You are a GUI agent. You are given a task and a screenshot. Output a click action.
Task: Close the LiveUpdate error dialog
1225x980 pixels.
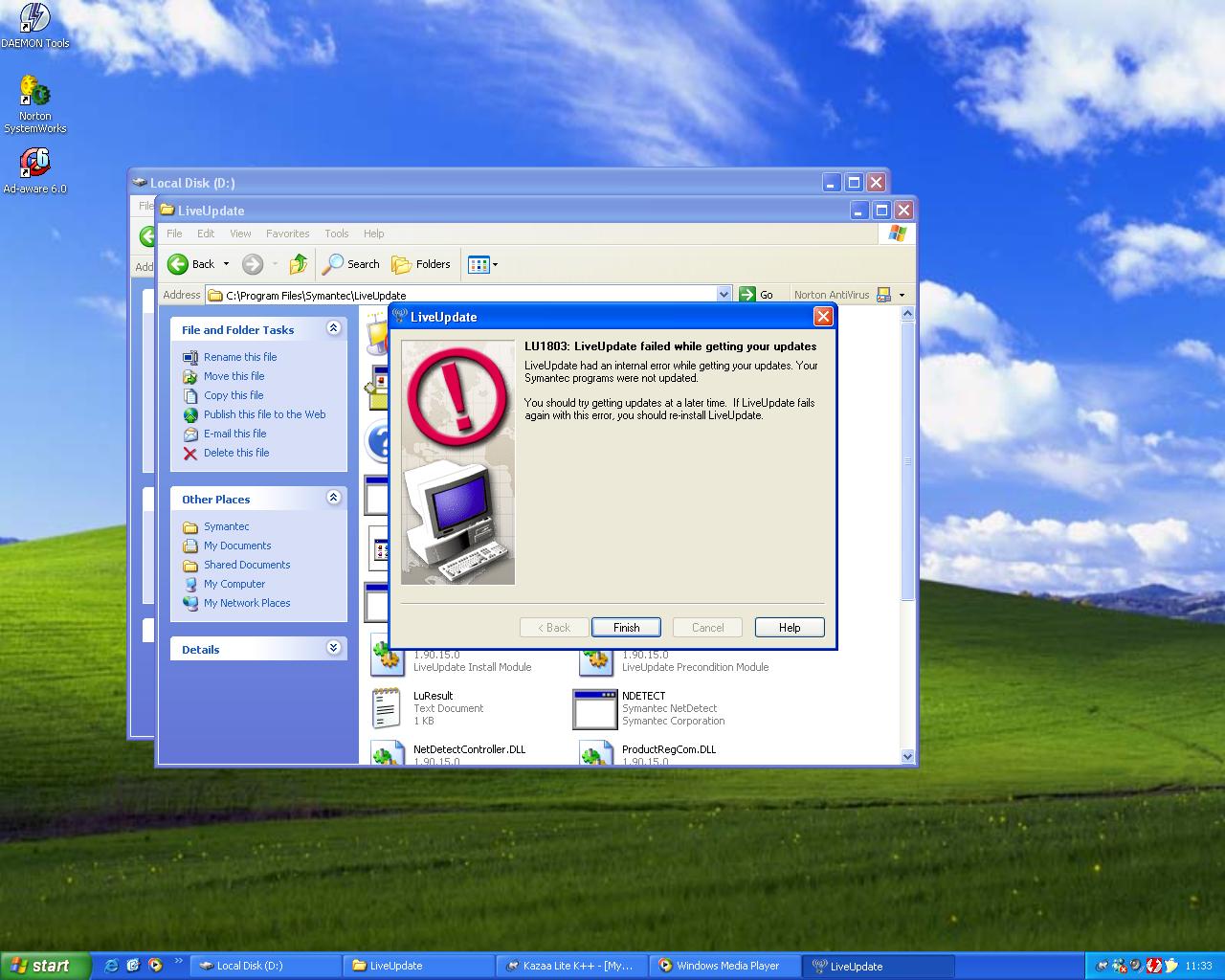[x=823, y=317]
